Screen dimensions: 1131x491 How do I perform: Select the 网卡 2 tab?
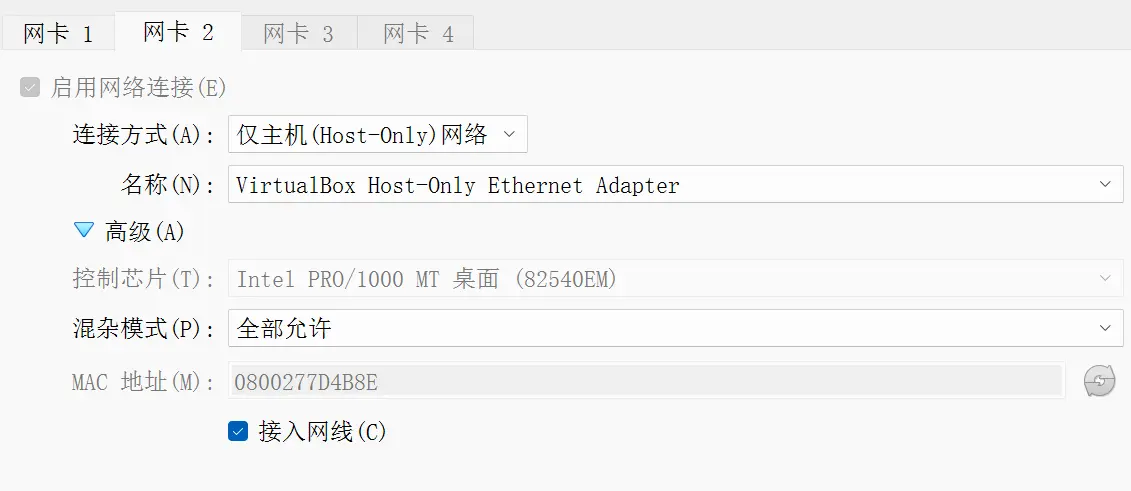[x=178, y=32]
